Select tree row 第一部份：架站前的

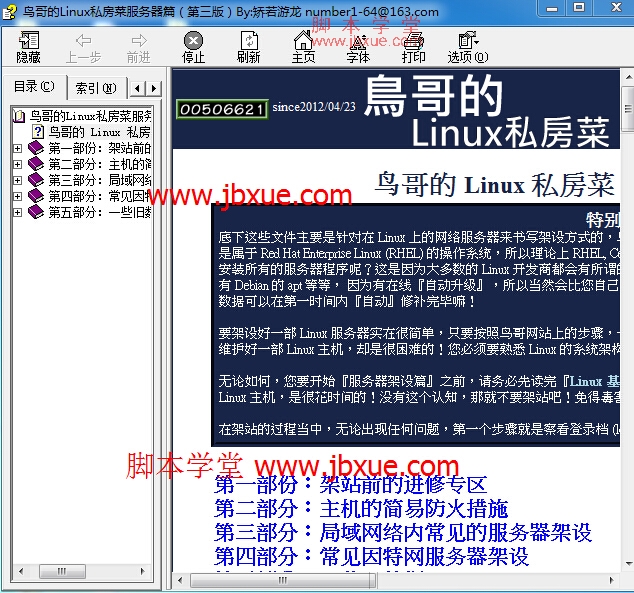[x=99, y=148]
